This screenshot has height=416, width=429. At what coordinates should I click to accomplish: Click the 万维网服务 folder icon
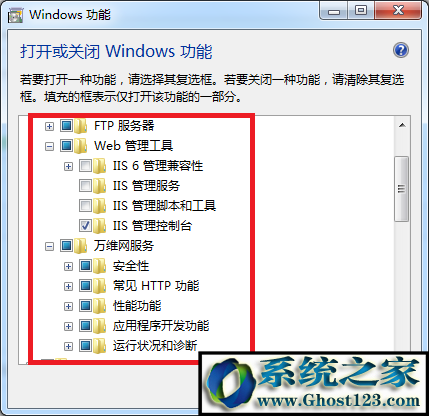81,246
